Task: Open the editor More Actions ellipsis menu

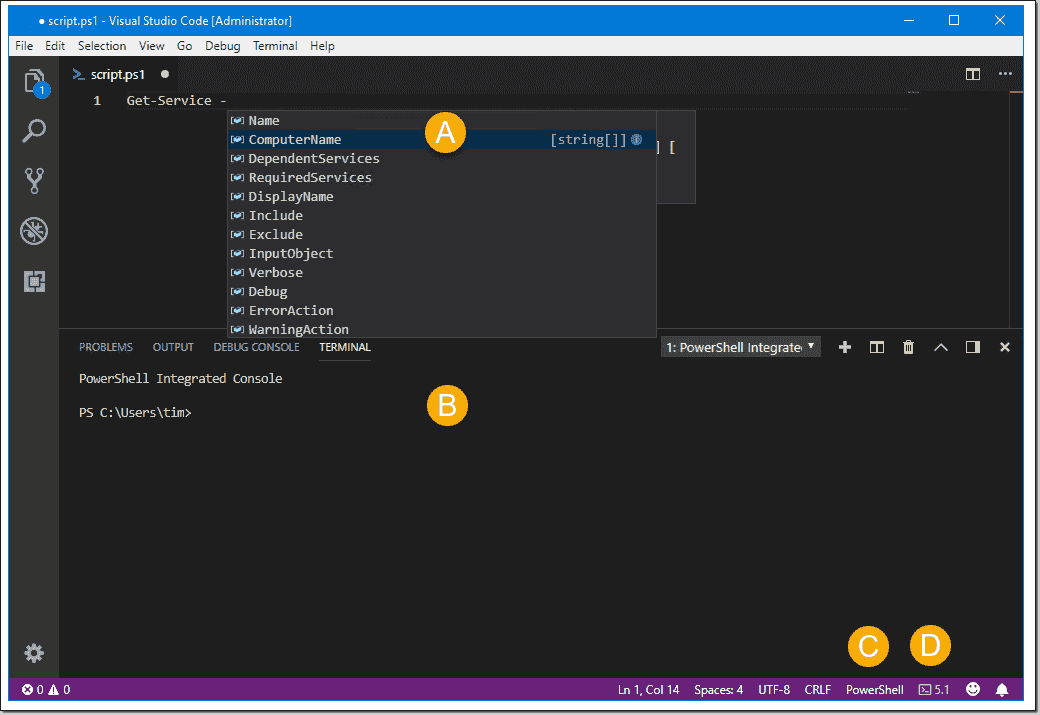Action: 1006,74
